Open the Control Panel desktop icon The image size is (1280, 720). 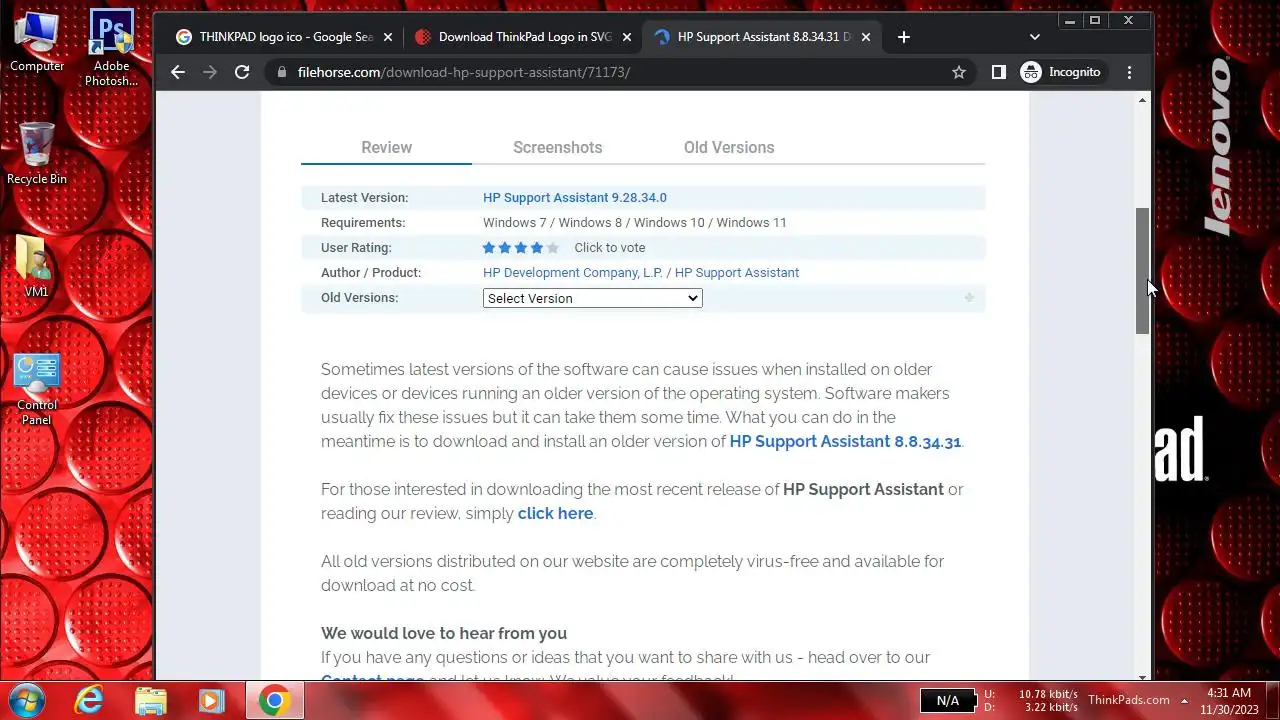37,389
